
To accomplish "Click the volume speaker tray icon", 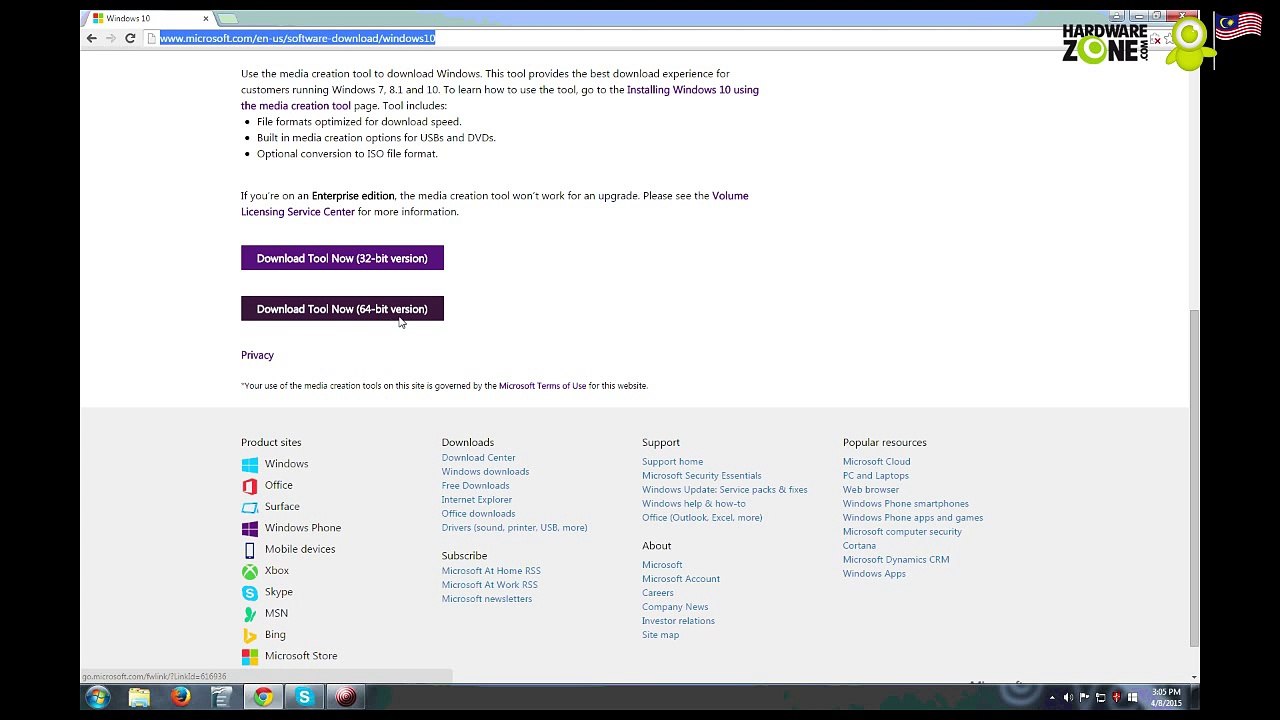I will point(1068,698).
